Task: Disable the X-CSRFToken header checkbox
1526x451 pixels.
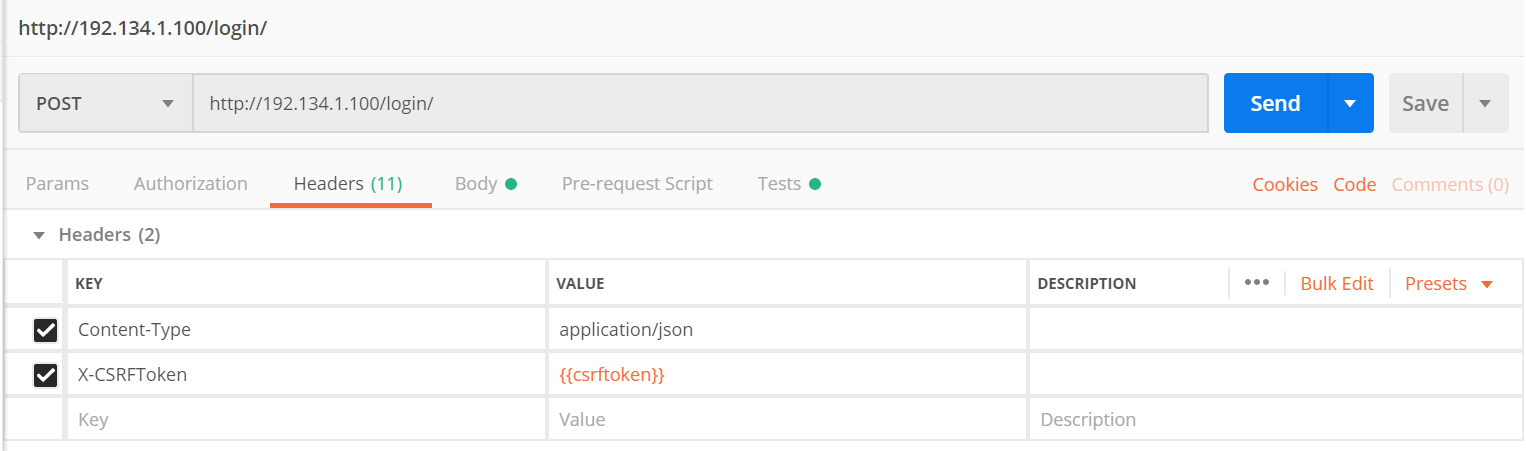Action: pos(45,375)
